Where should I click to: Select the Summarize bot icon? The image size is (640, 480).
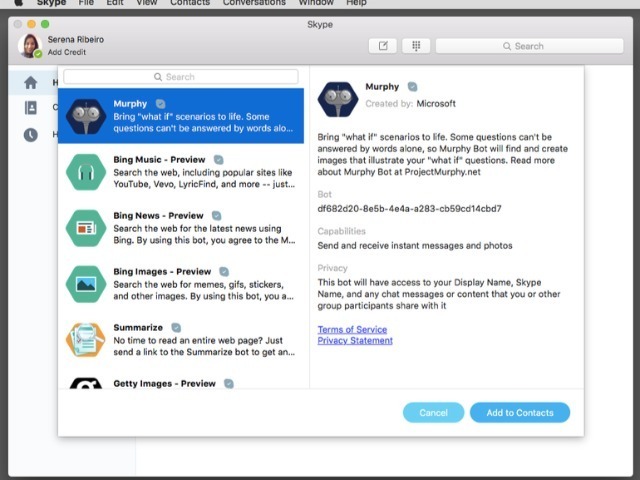pyautogui.click(x=86, y=340)
